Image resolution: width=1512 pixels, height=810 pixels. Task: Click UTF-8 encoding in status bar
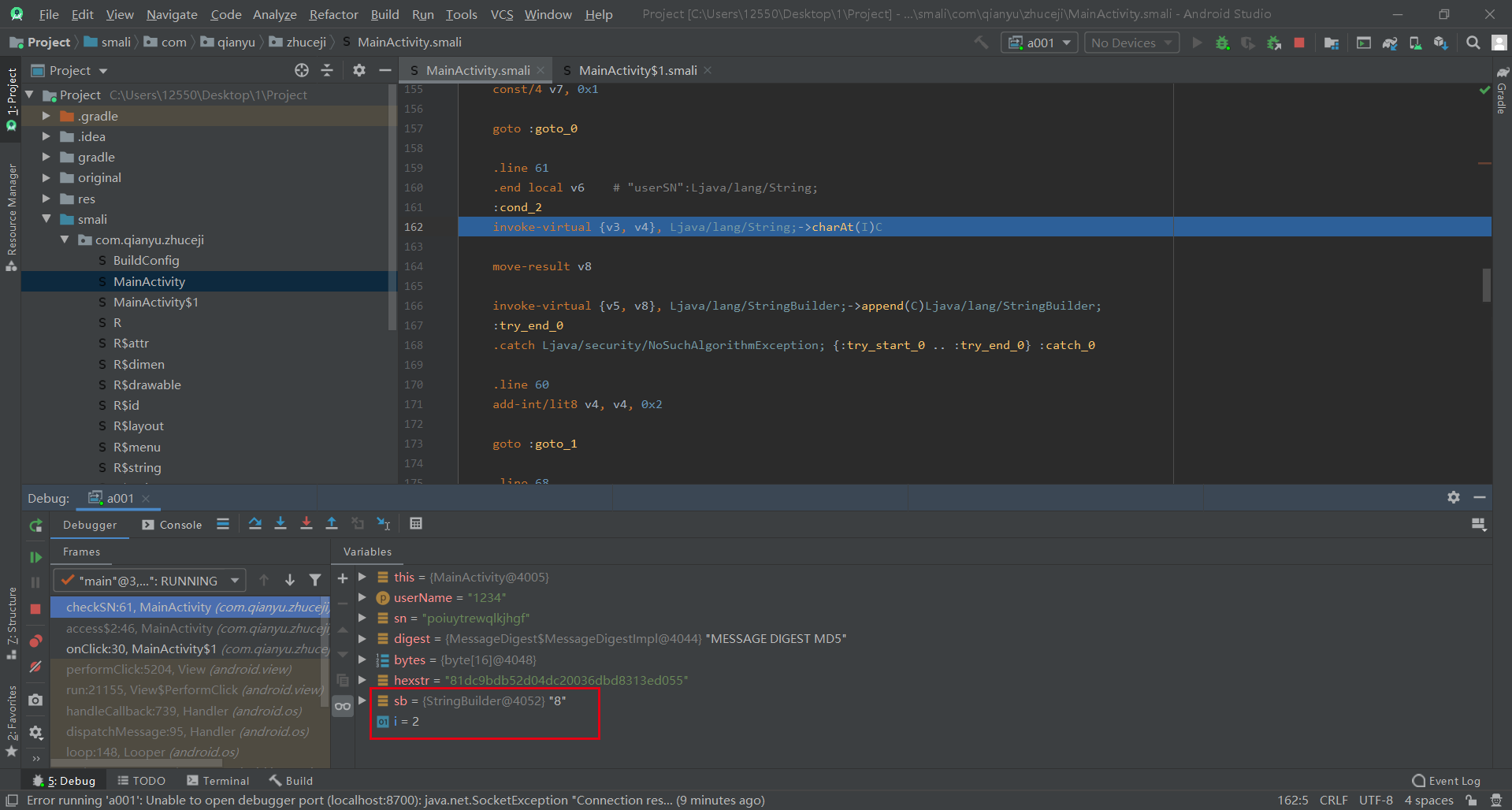click(1376, 801)
